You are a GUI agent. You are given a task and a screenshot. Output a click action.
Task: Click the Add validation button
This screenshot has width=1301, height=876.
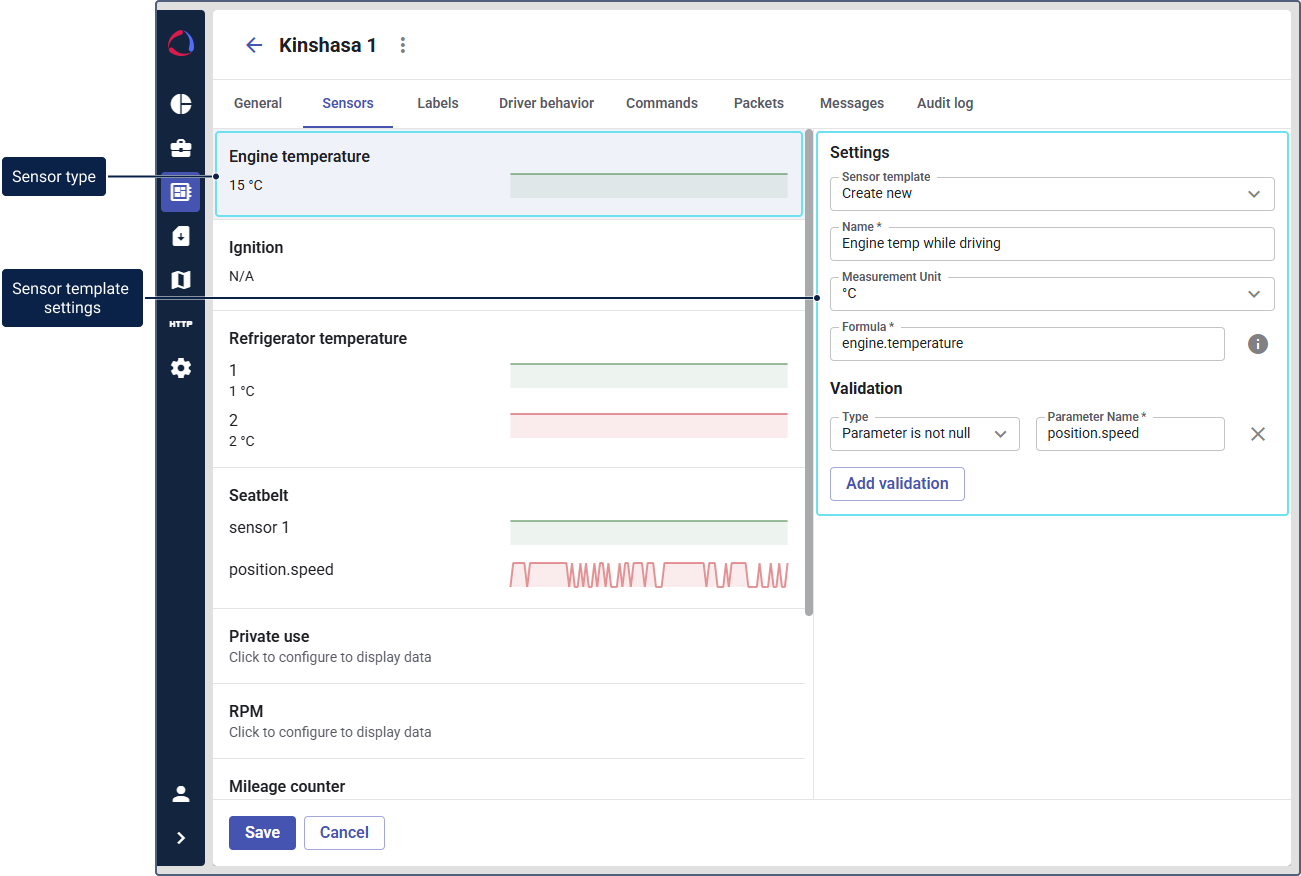(x=897, y=484)
